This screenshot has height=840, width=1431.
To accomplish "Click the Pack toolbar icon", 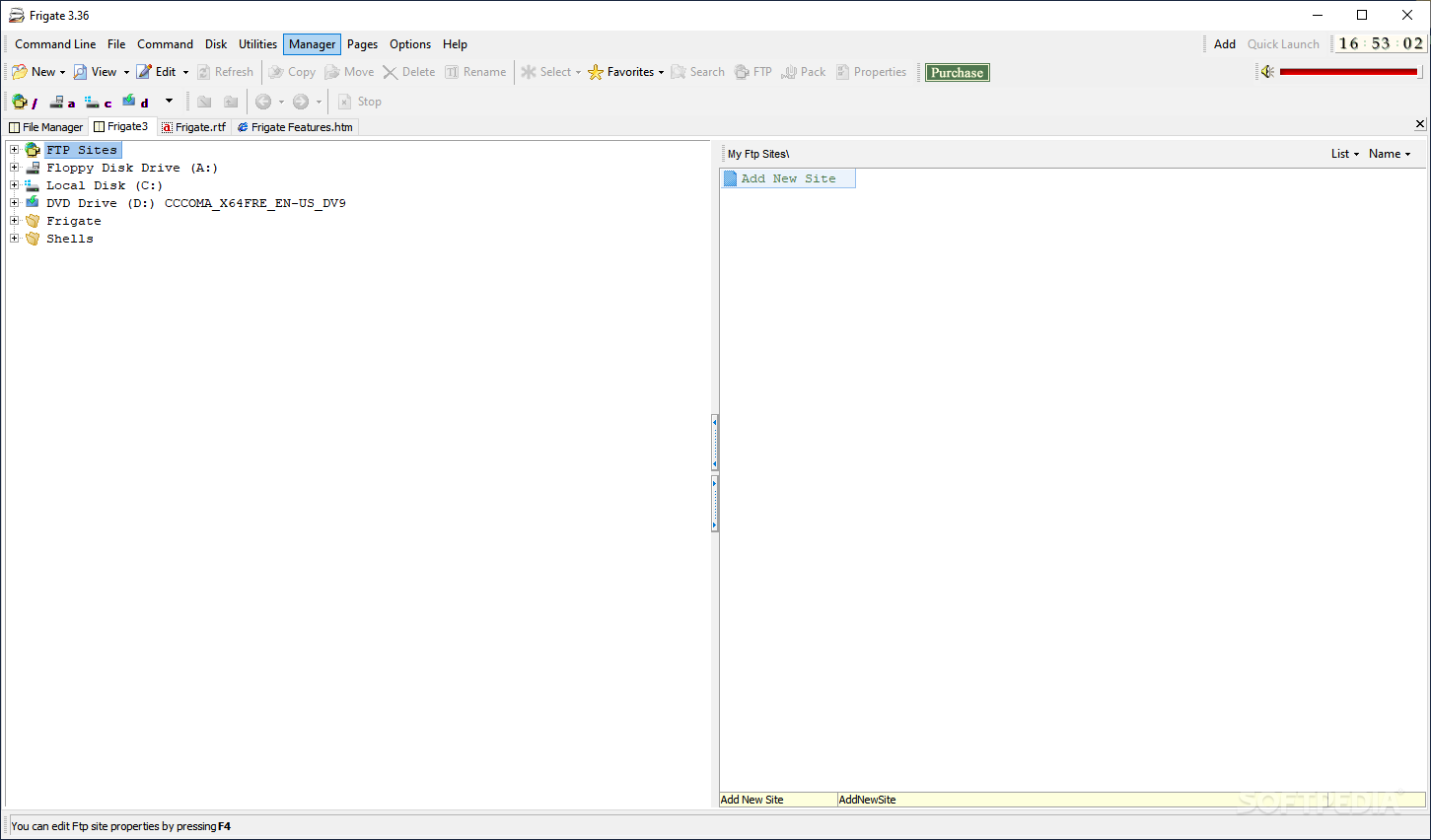I will pos(789,72).
